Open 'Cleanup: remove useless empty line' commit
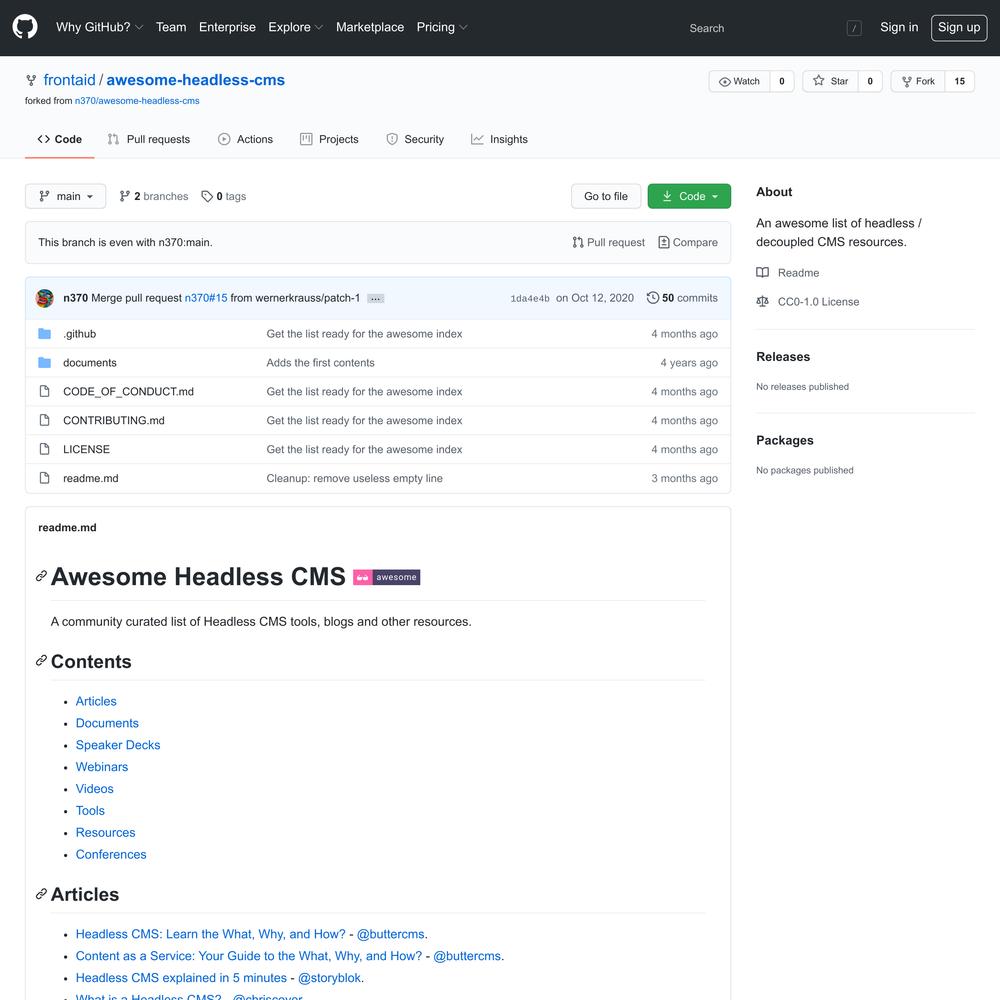The image size is (1000, 1000). tap(355, 478)
